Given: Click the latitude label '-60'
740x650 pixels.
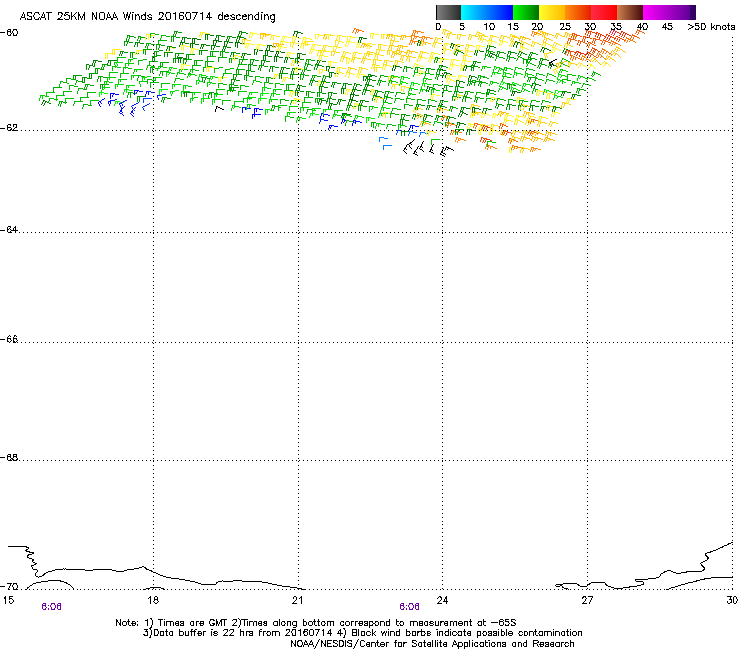Looking at the screenshot, I should [x=9, y=33].
